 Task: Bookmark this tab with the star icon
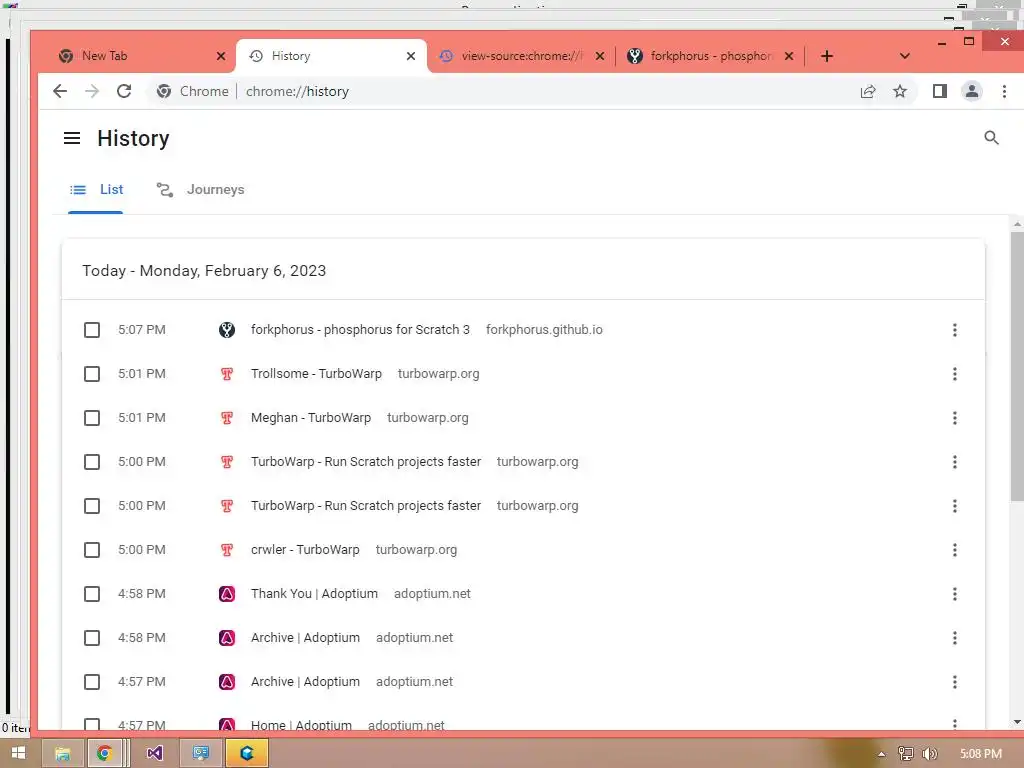[x=900, y=91]
